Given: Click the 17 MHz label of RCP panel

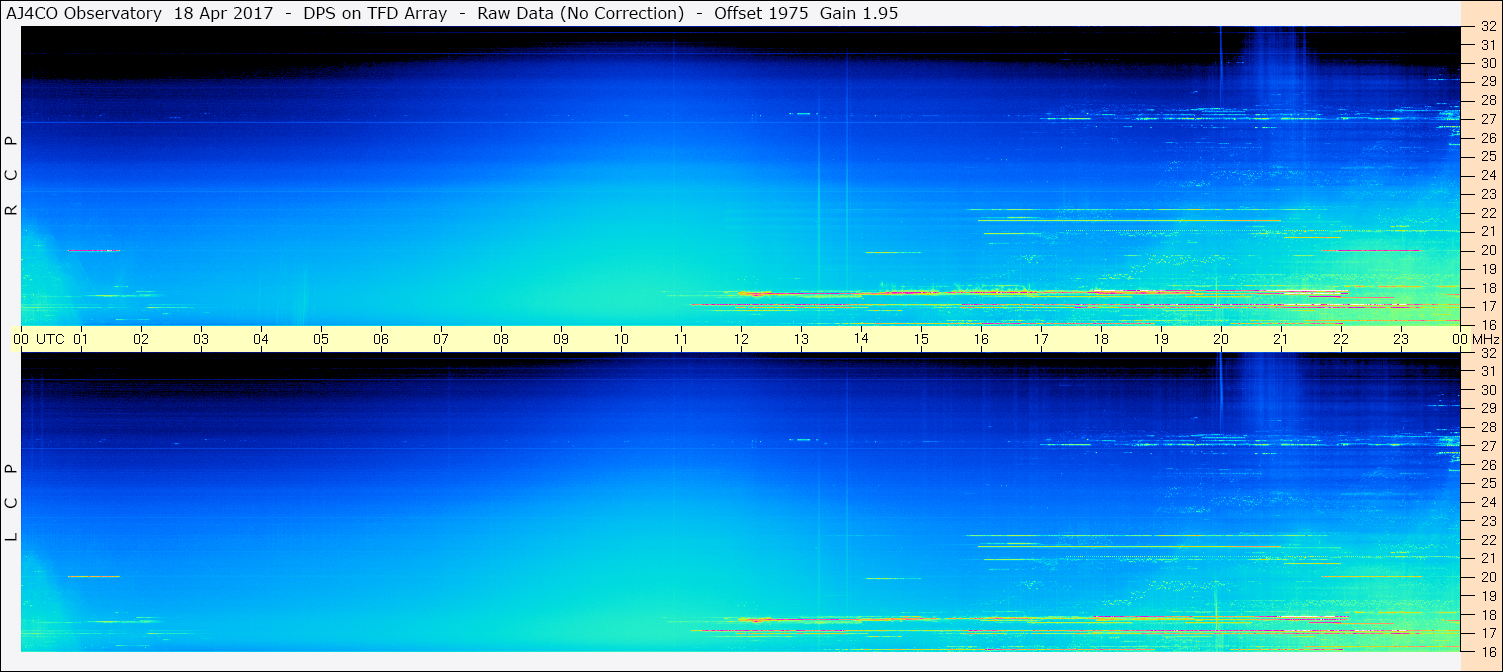Looking at the screenshot, I should [x=1488, y=306].
